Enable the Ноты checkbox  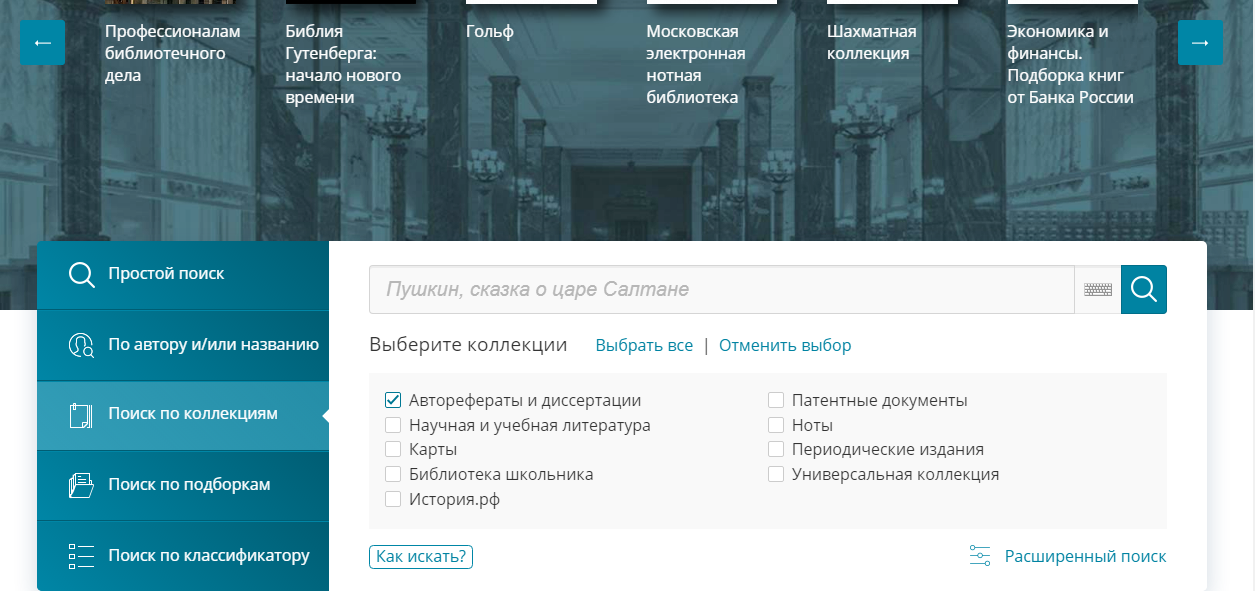click(x=776, y=425)
